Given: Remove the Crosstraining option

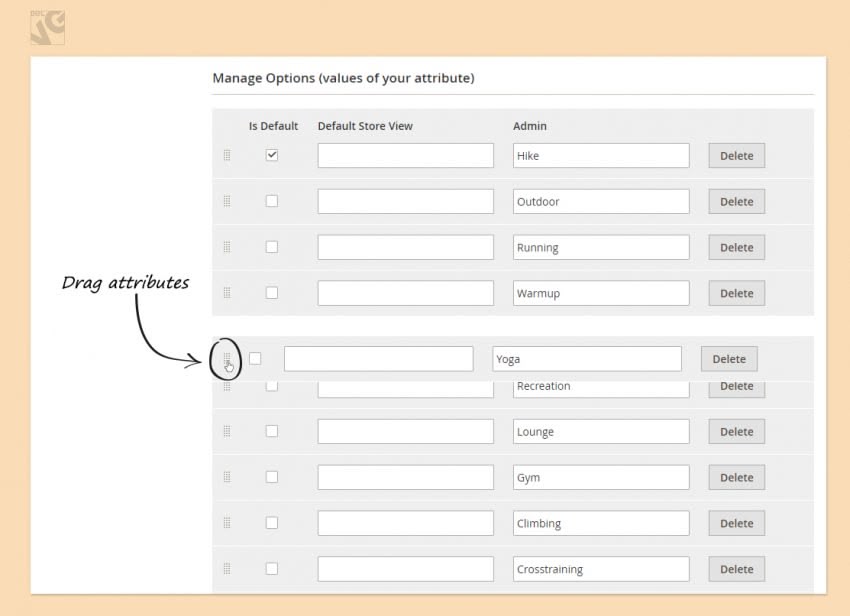Looking at the screenshot, I should [x=737, y=569].
